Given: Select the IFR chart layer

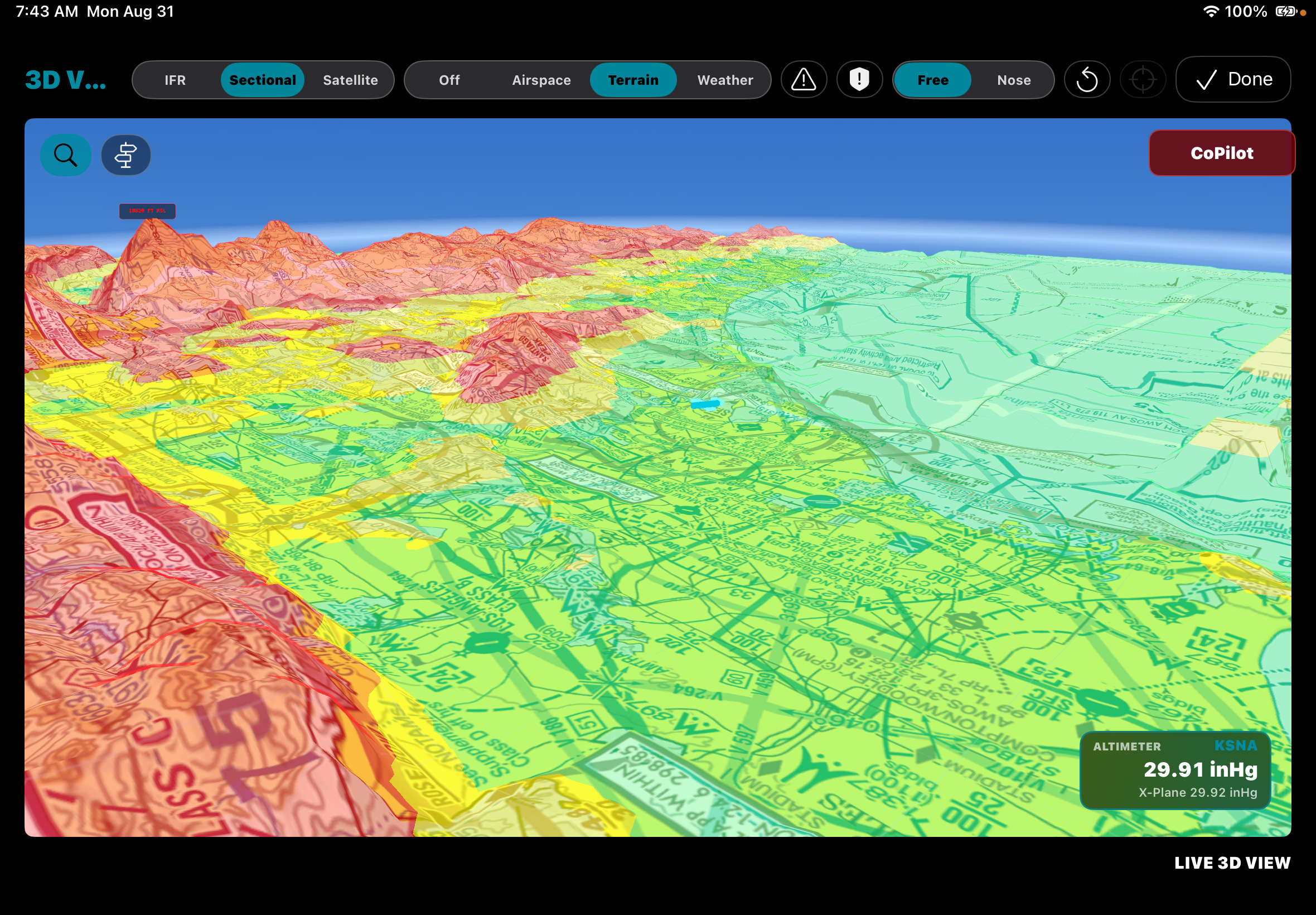Looking at the screenshot, I should click(x=175, y=80).
